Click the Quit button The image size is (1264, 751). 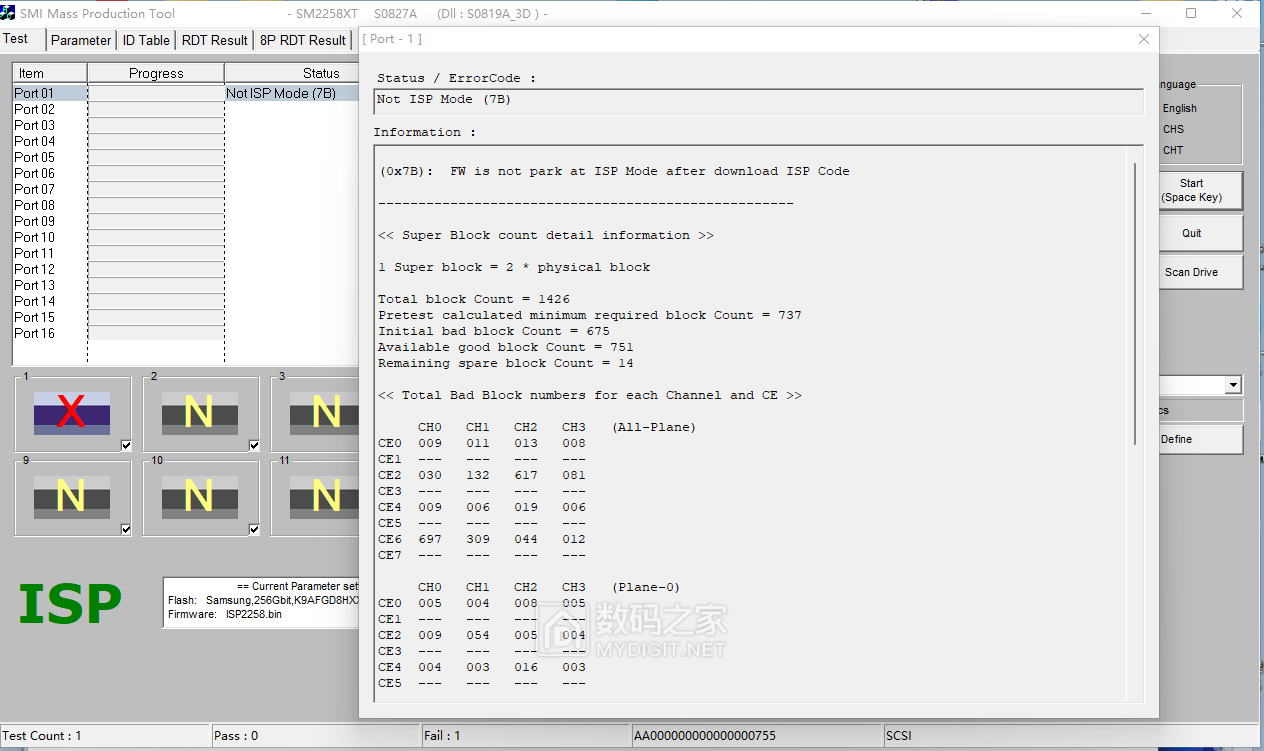pos(1200,232)
